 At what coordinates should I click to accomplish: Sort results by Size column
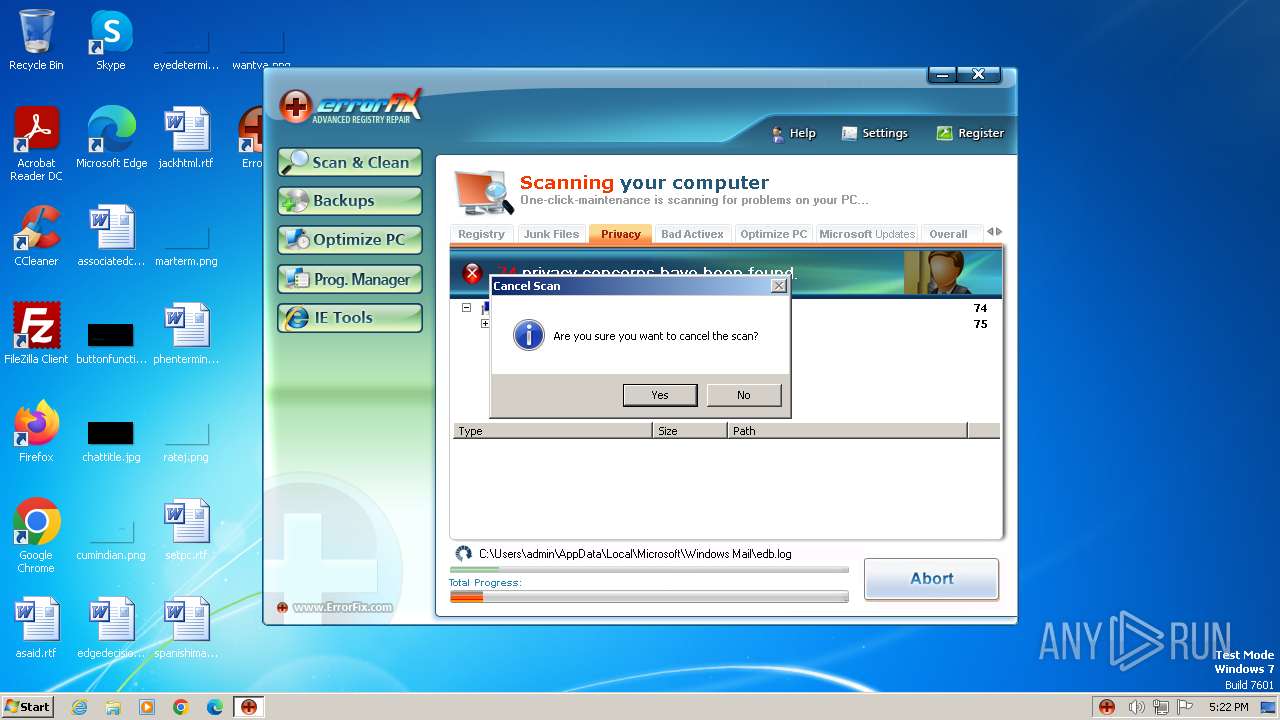point(690,431)
